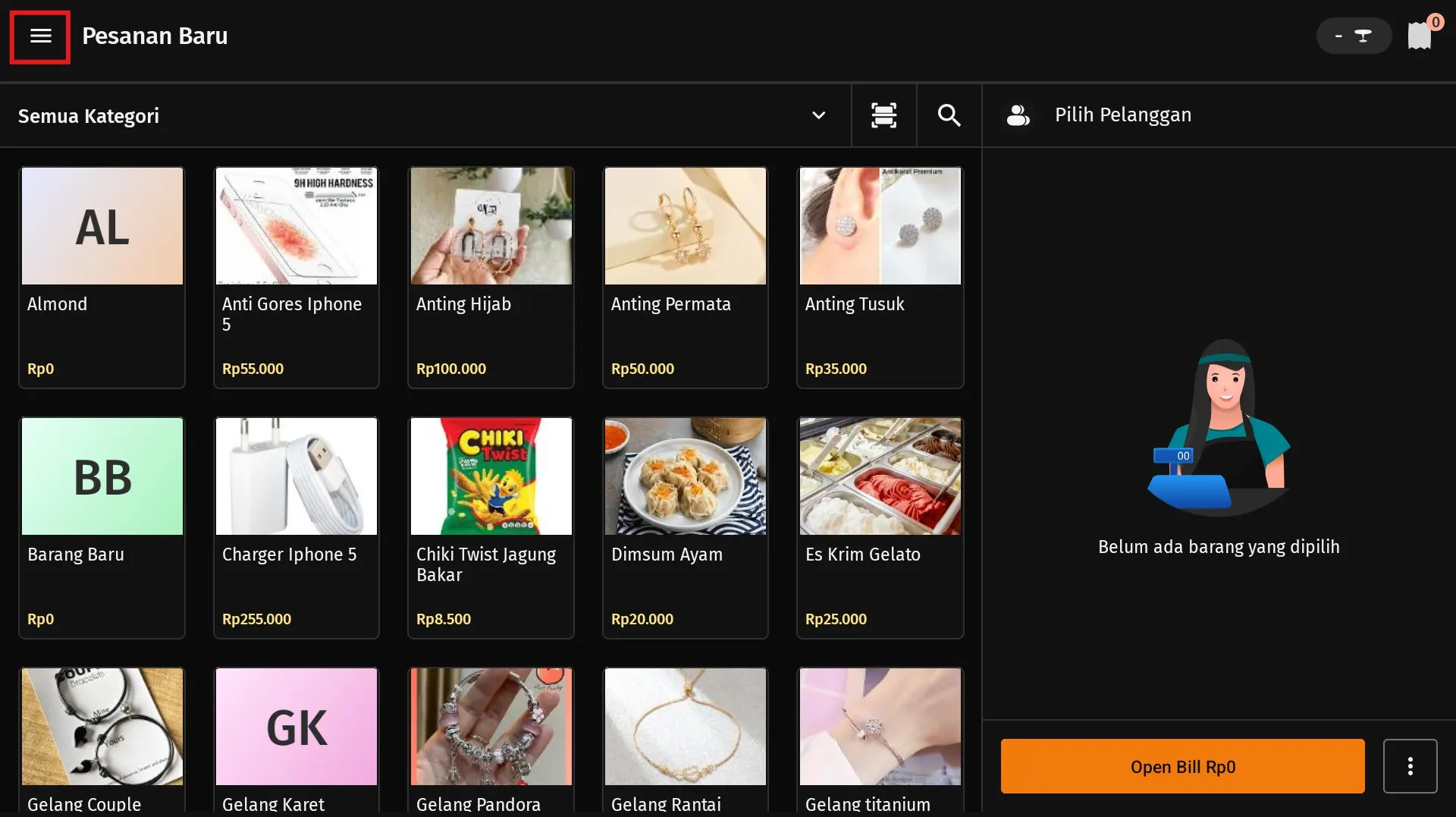The height and width of the screenshot is (817, 1456).
Task: Add Anting Hijab to the order
Action: click(x=491, y=277)
